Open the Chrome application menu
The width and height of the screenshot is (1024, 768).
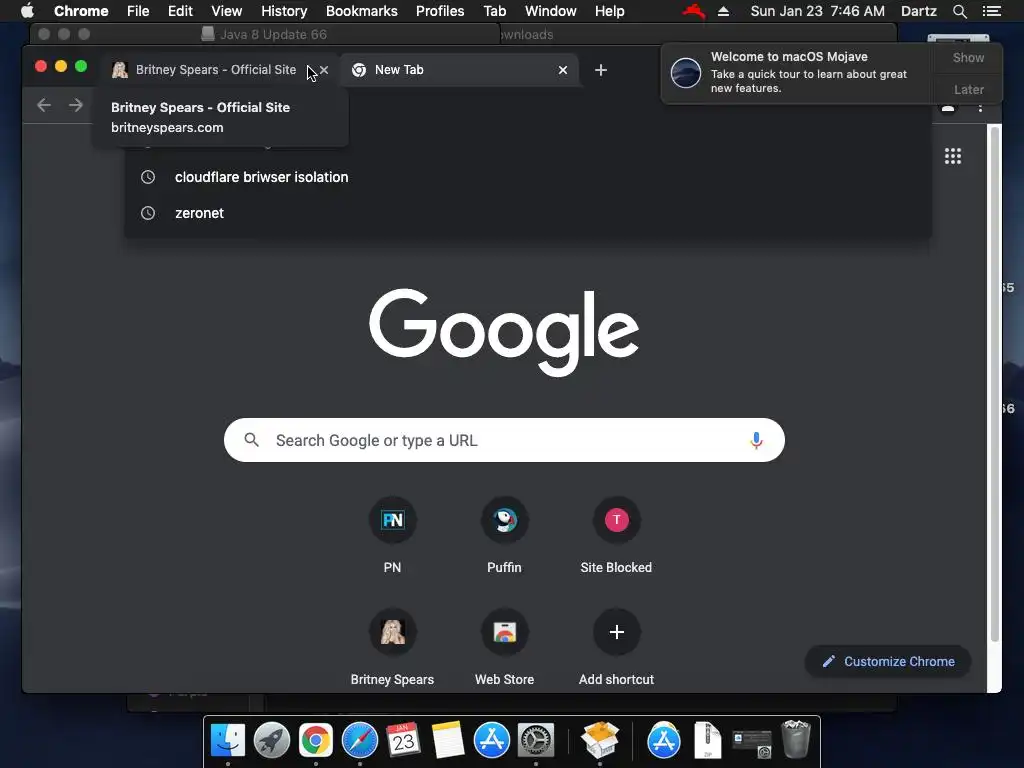(x=81, y=11)
